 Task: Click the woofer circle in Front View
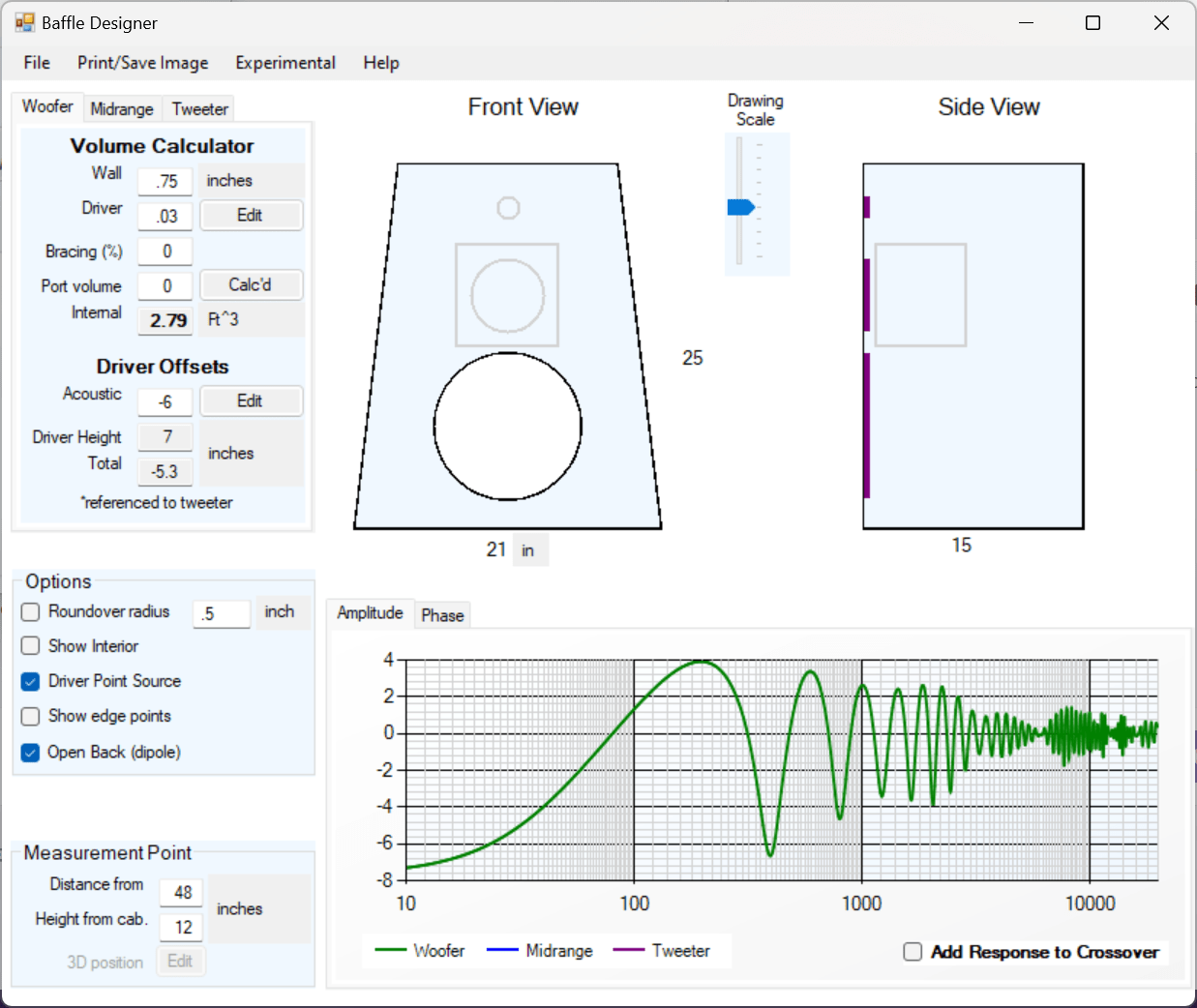tap(508, 426)
